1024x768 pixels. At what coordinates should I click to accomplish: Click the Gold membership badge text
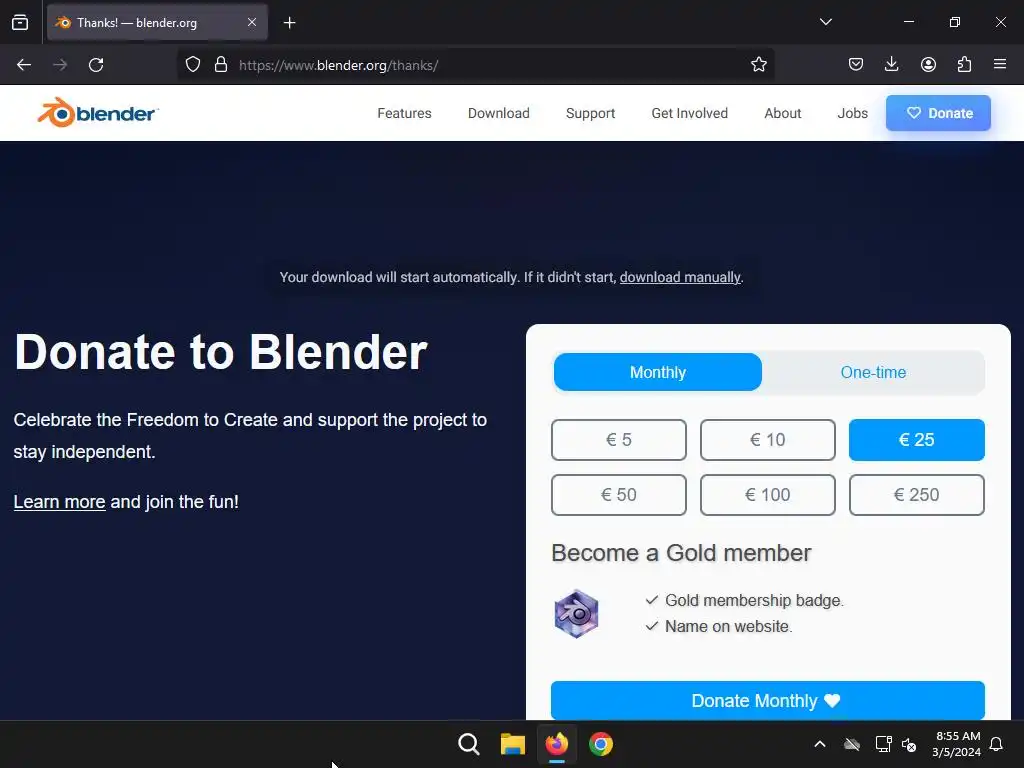pos(754,600)
